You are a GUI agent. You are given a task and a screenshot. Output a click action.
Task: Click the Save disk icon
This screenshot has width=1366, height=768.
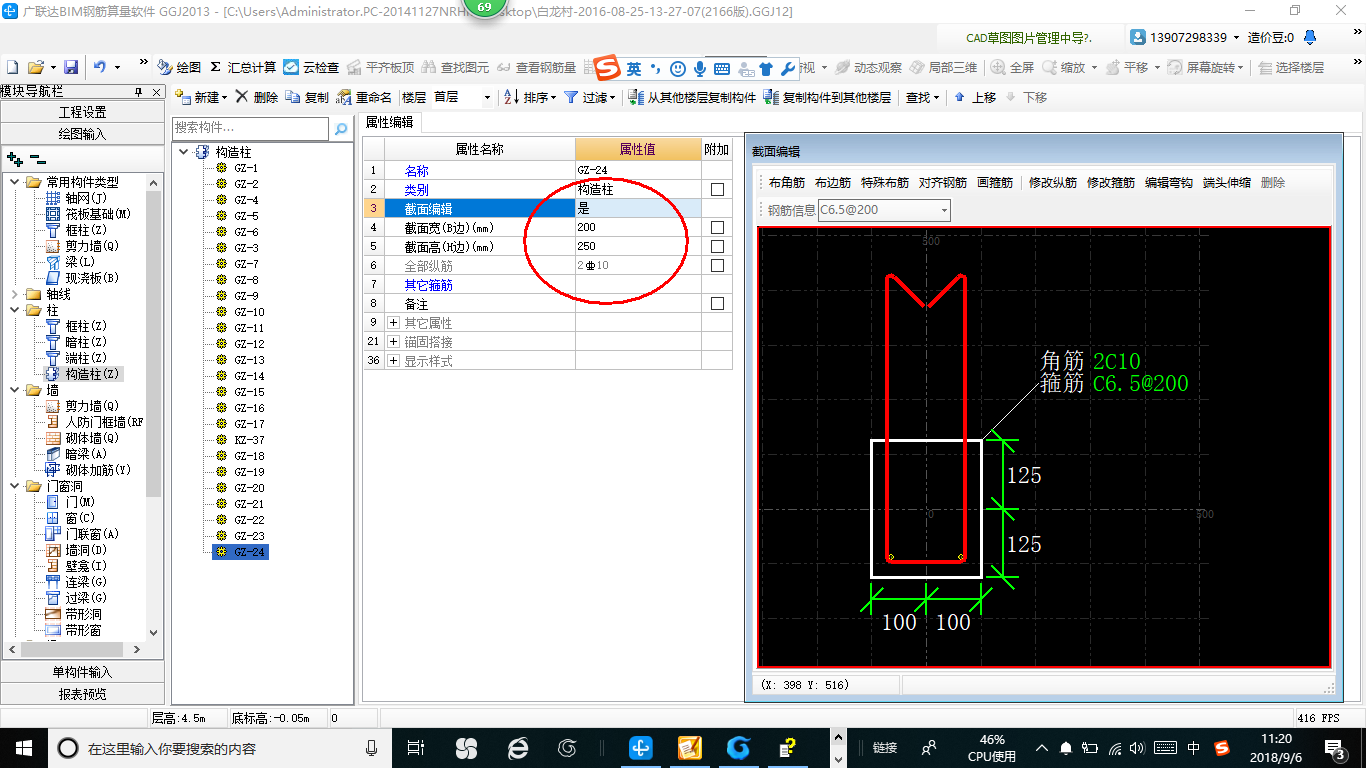tap(71, 67)
